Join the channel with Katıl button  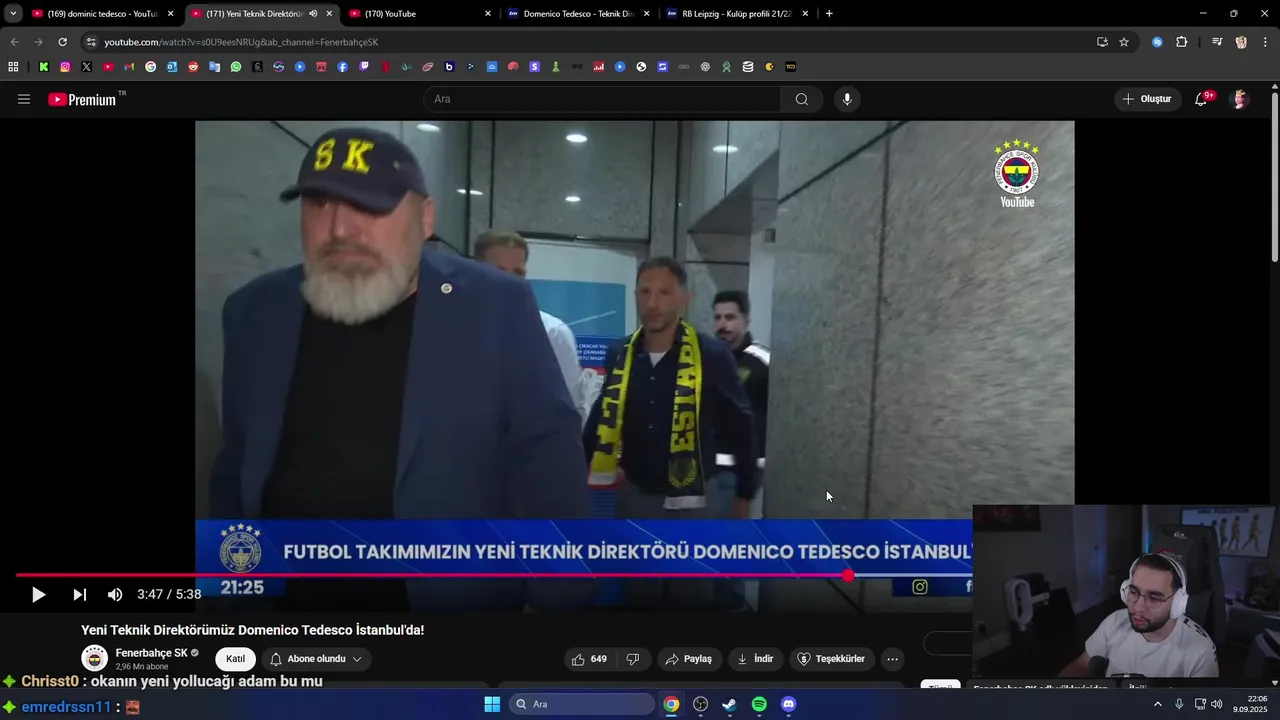236,659
